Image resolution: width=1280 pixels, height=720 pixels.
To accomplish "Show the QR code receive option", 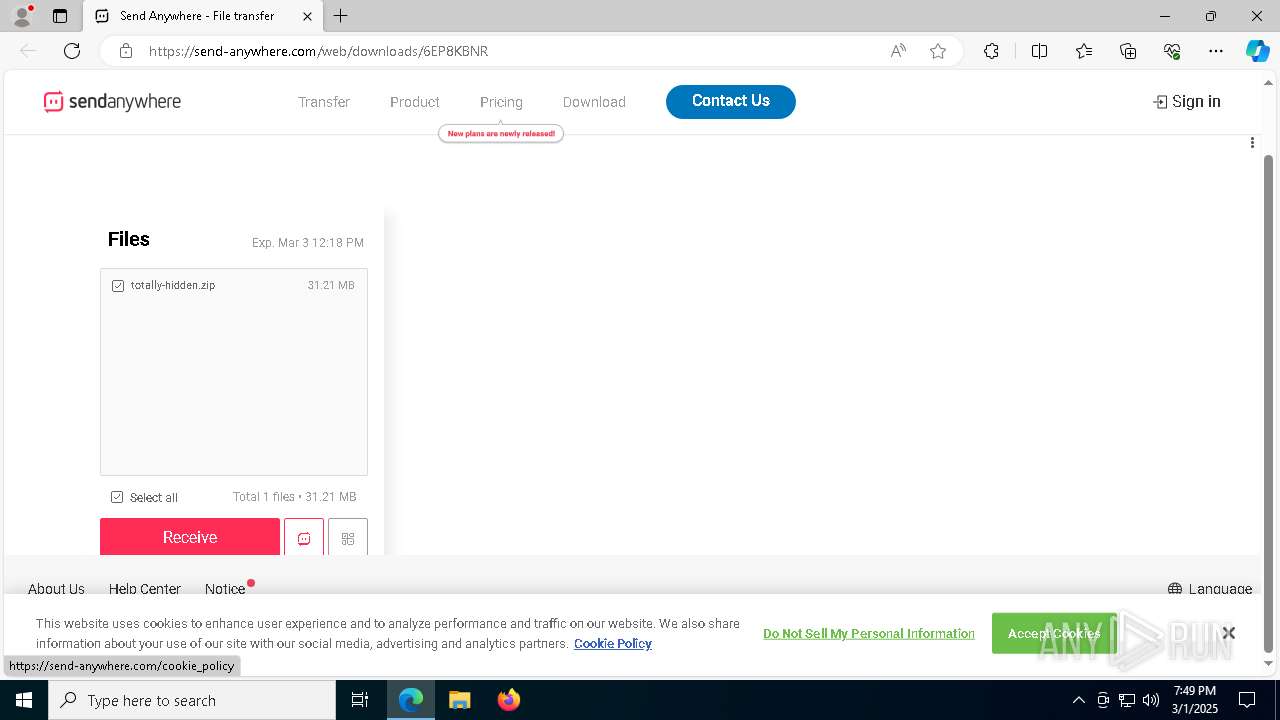I will (x=348, y=538).
